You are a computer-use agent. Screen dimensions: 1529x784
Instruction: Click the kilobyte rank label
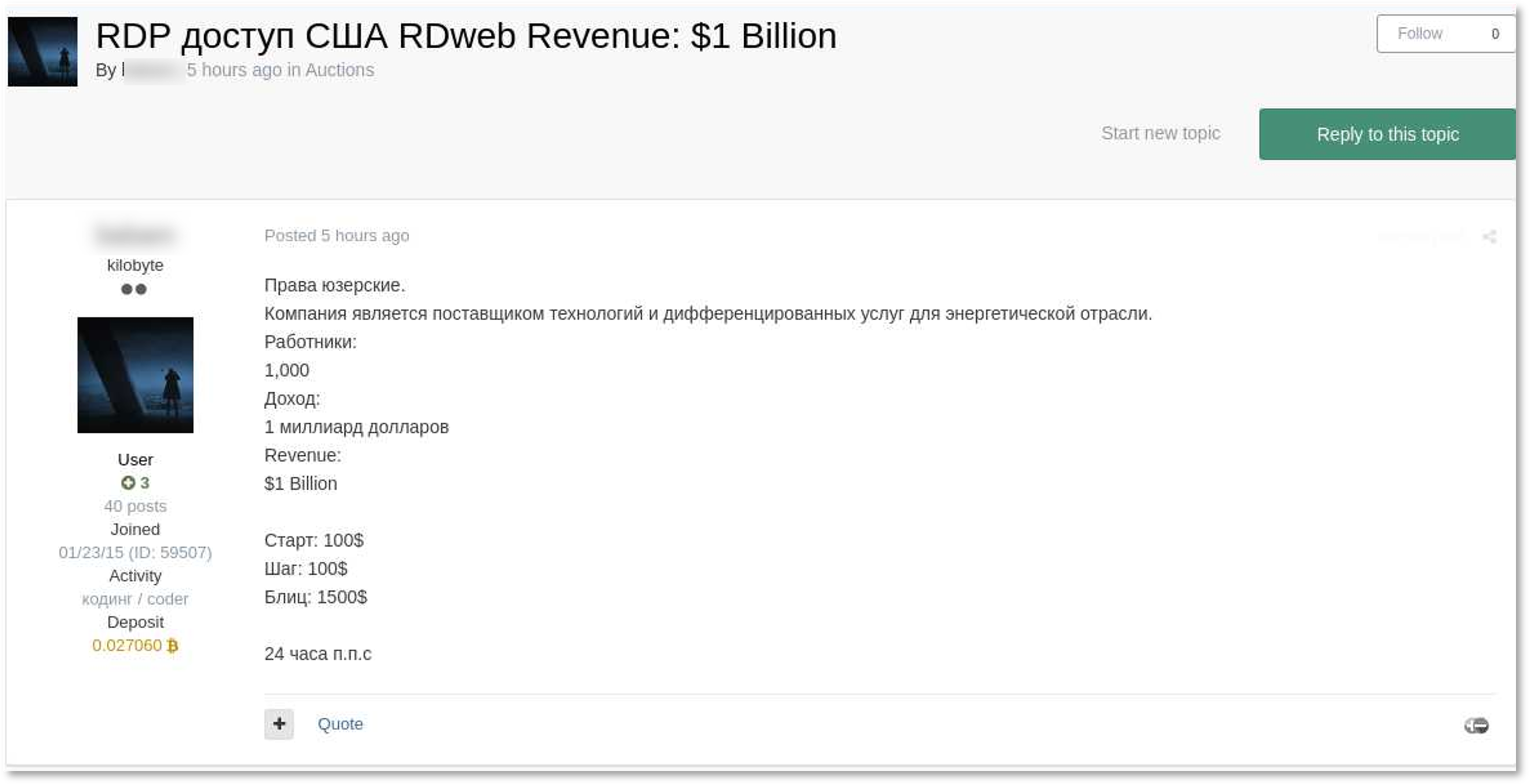coord(135,265)
